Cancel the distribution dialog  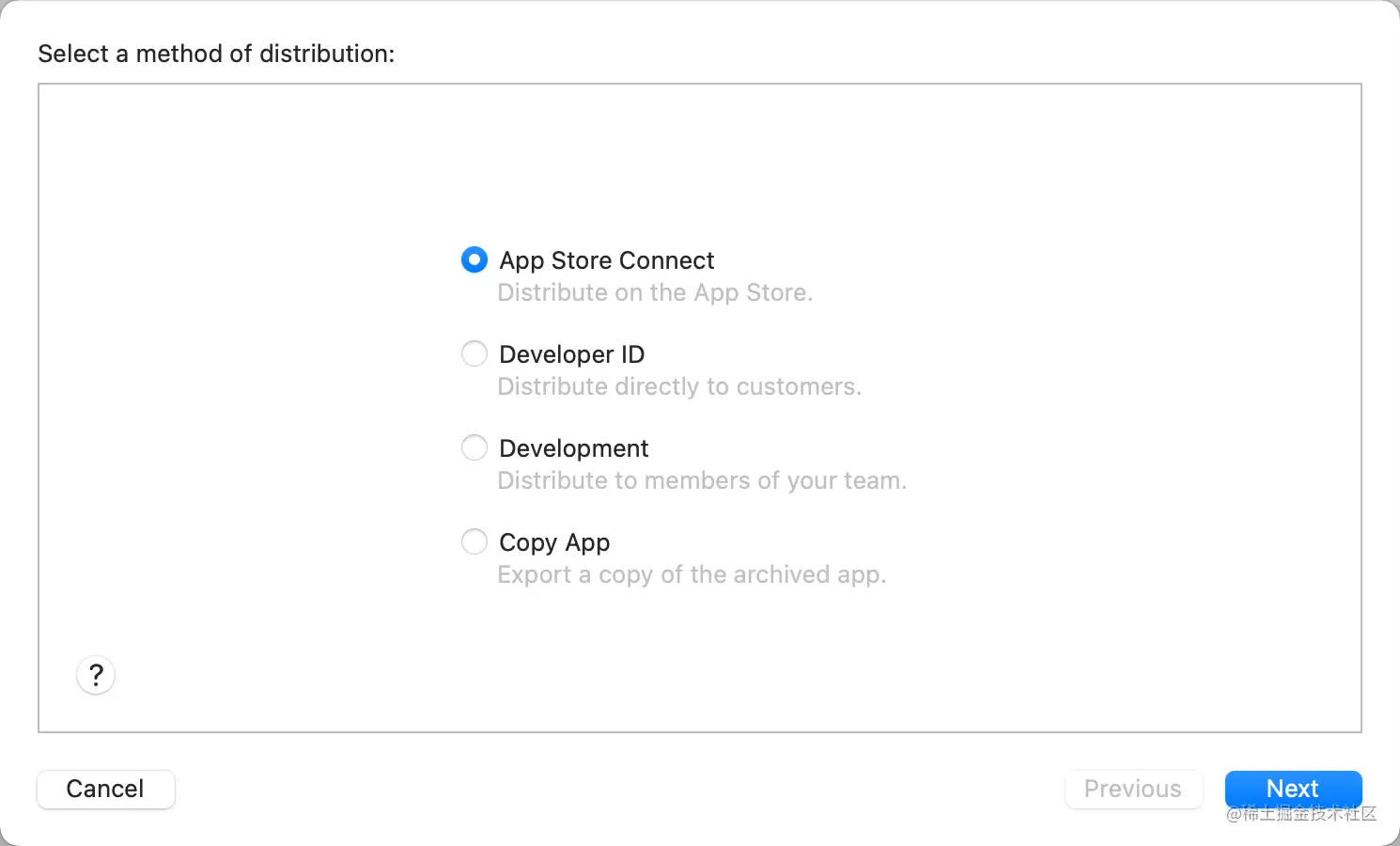point(106,789)
